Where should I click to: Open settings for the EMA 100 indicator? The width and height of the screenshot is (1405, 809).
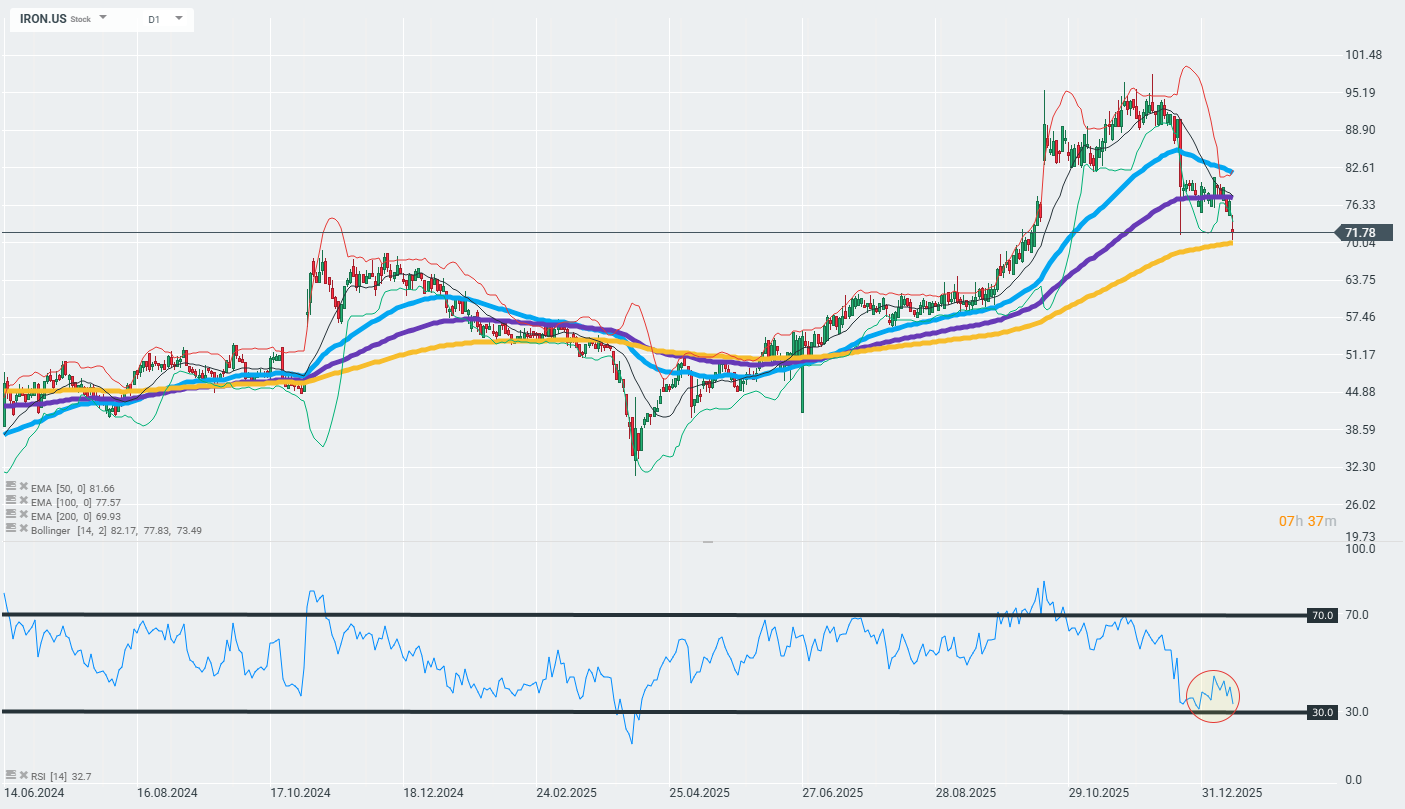point(10,501)
